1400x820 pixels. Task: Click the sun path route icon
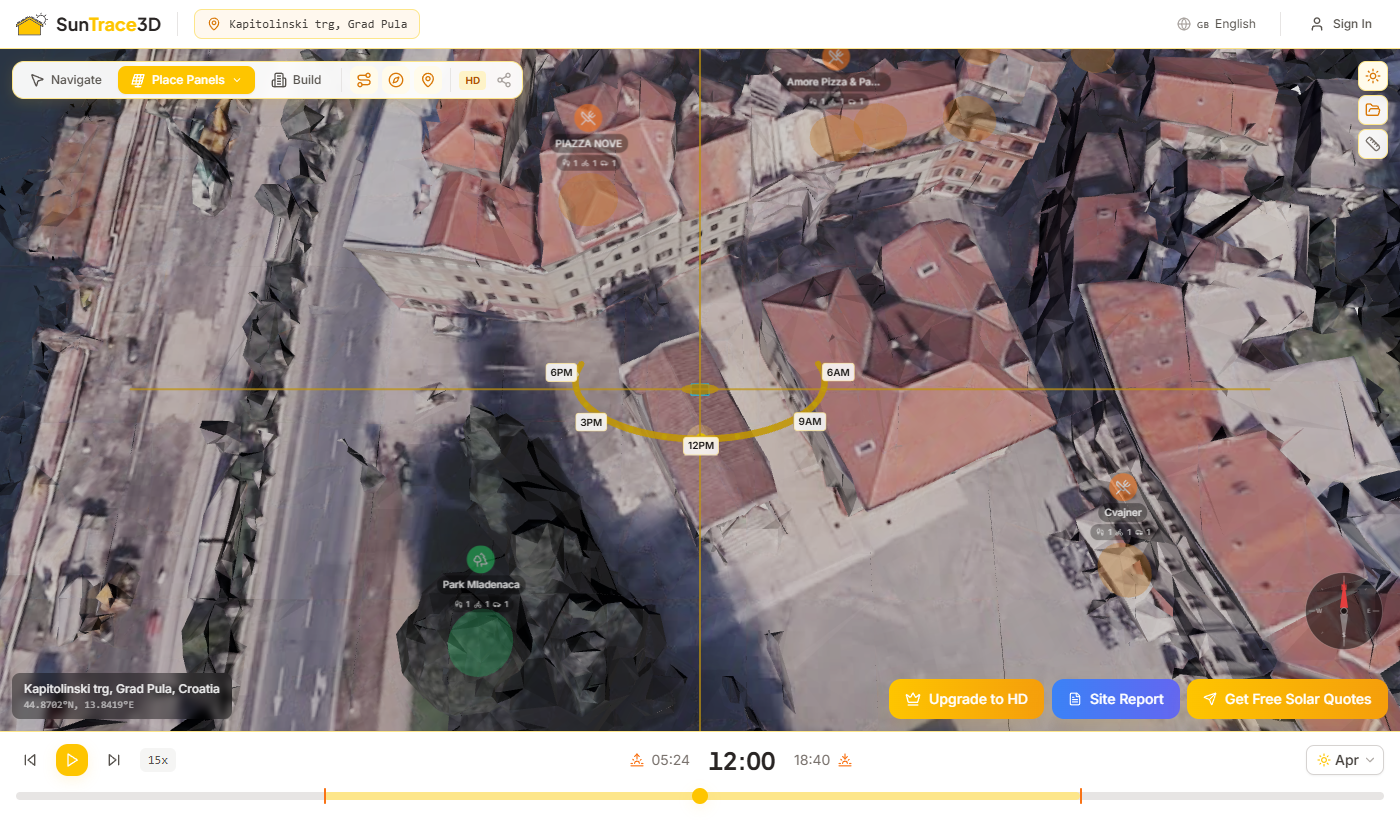click(364, 80)
